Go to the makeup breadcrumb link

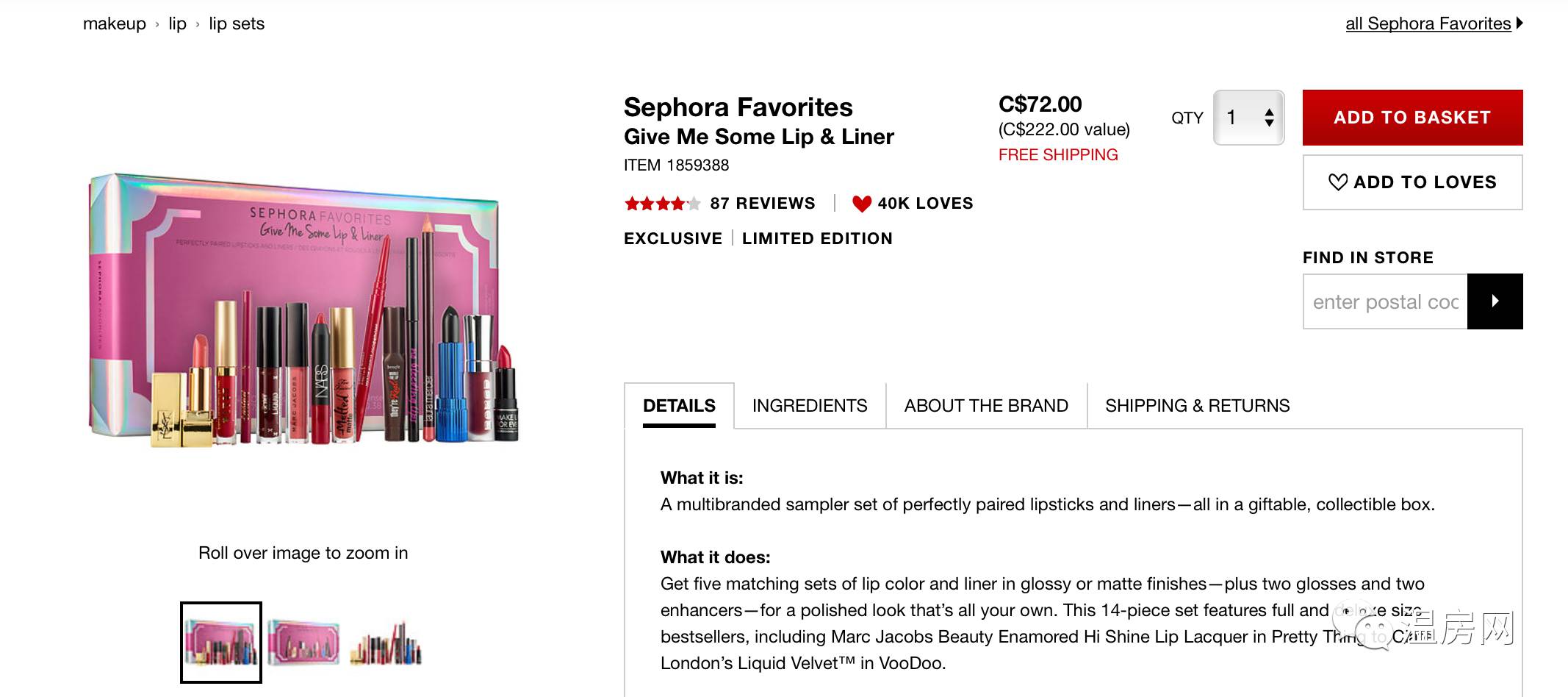(x=115, y=24)
